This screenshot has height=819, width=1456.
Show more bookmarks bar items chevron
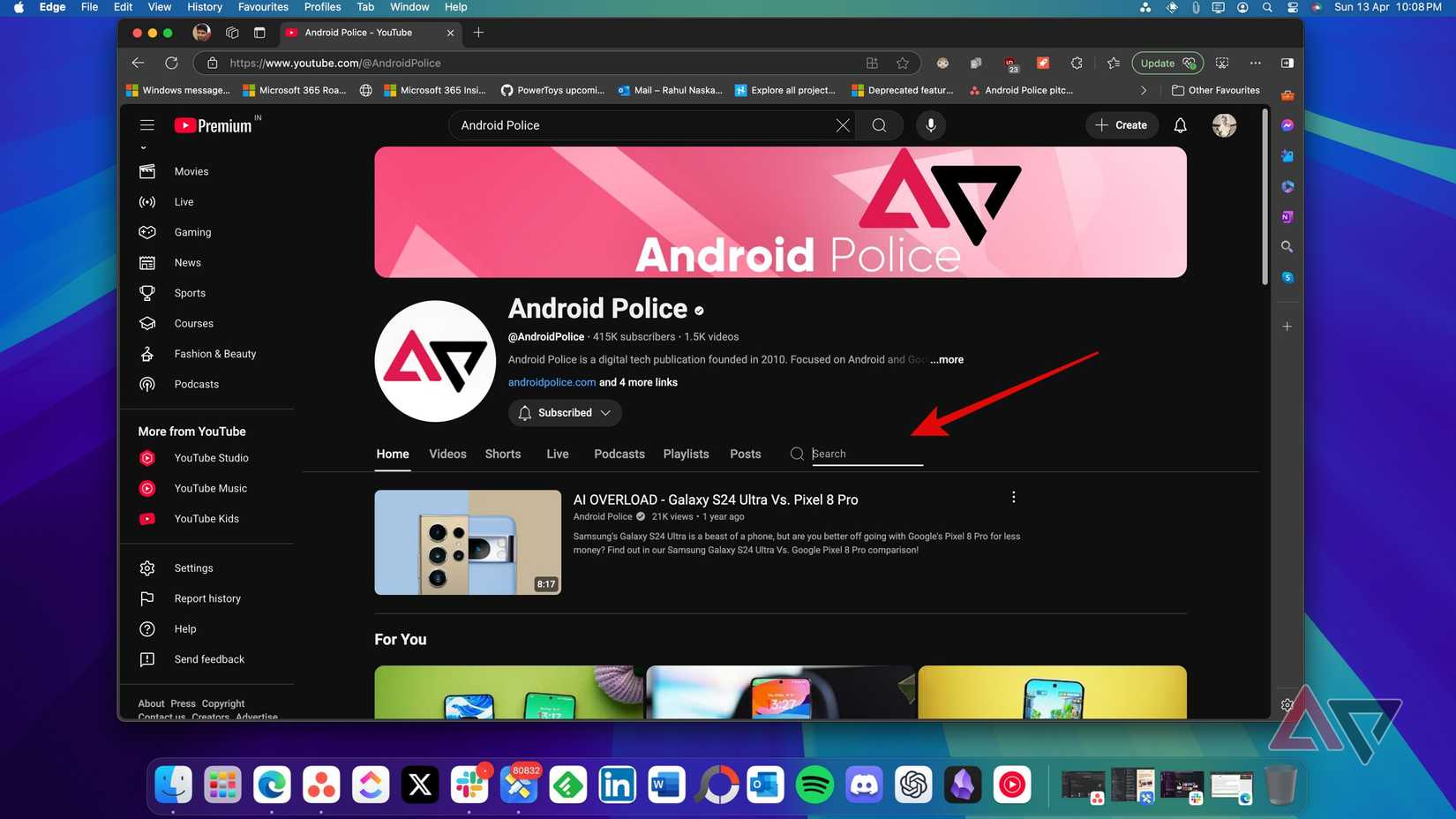(1144, 90)
